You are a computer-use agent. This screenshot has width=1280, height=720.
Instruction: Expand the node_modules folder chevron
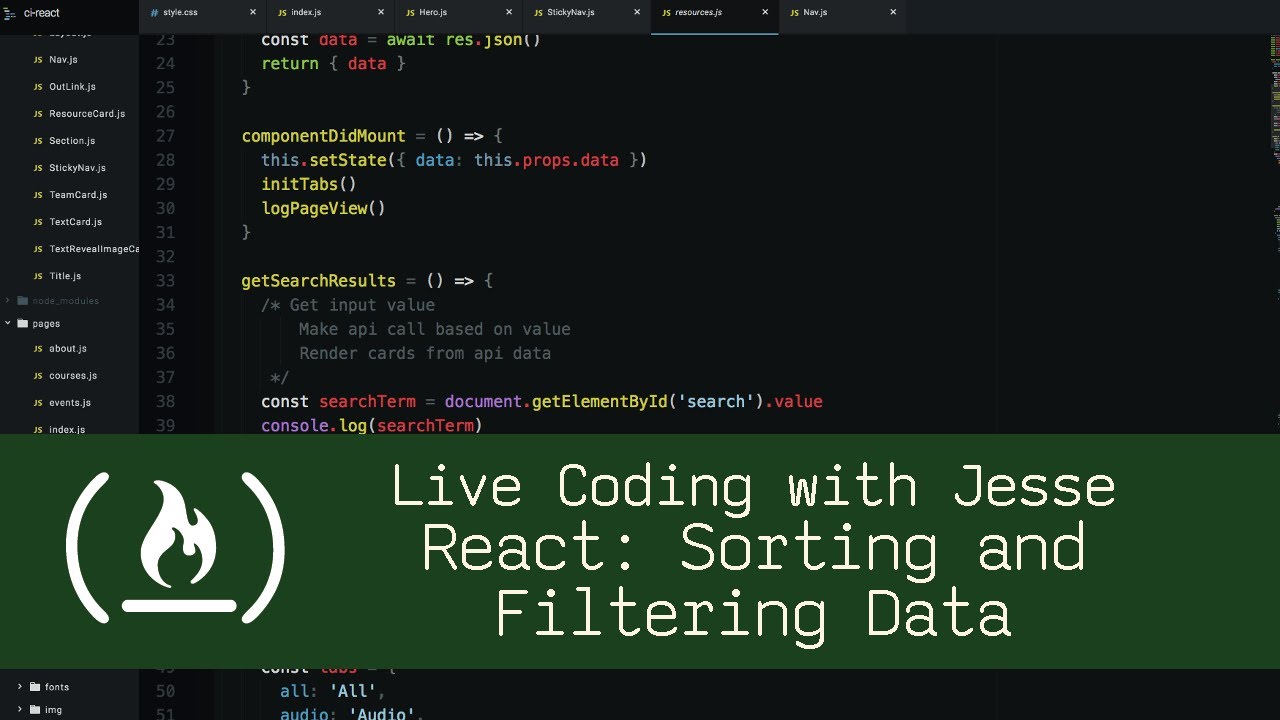[x=8, y=301]
